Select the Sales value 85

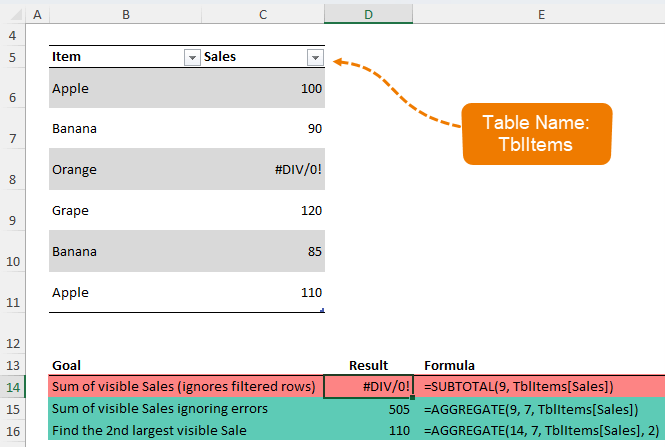263,251
